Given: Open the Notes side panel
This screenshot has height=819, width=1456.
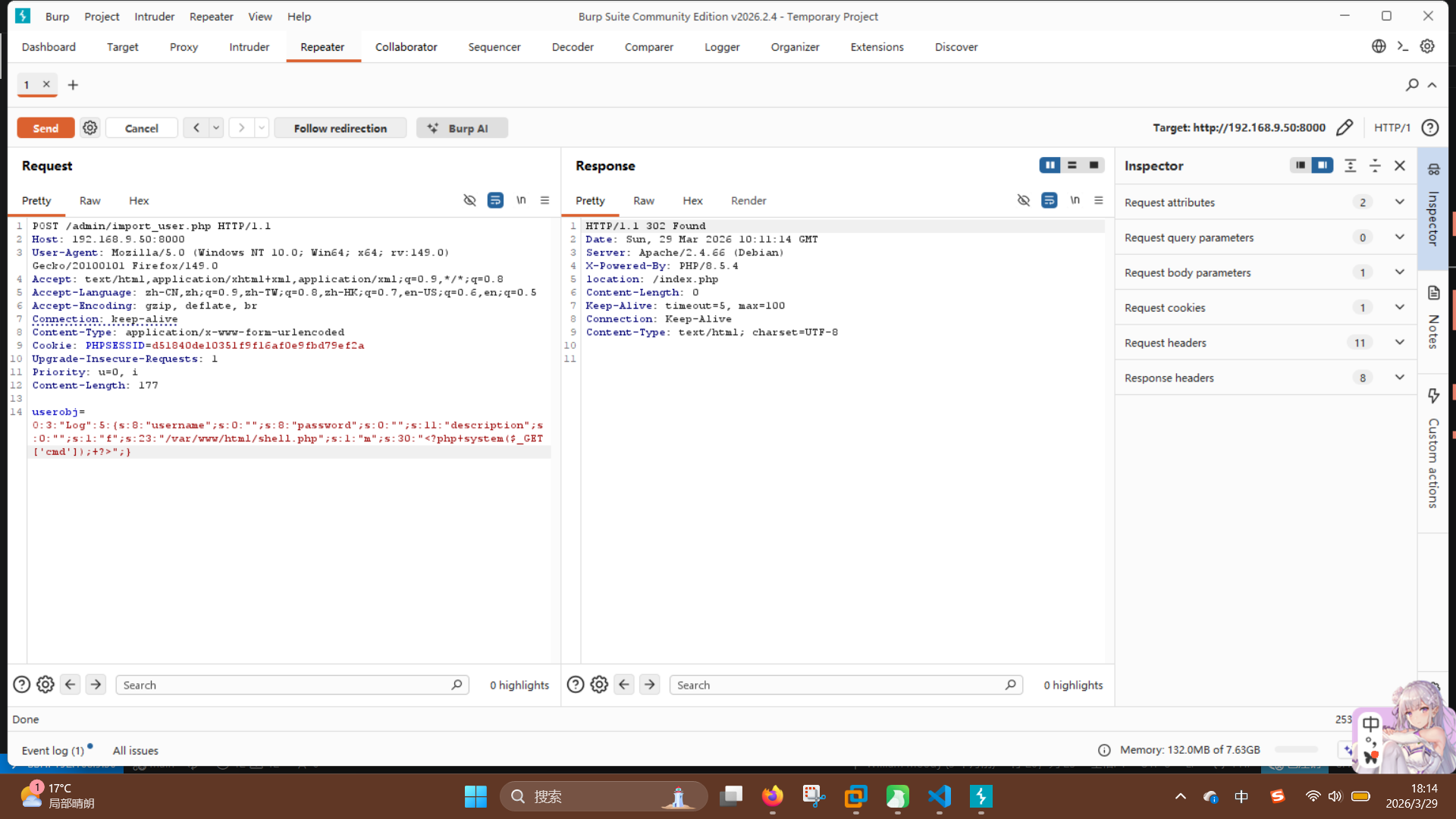Looking at the screenshot, I should (1433, 318).
